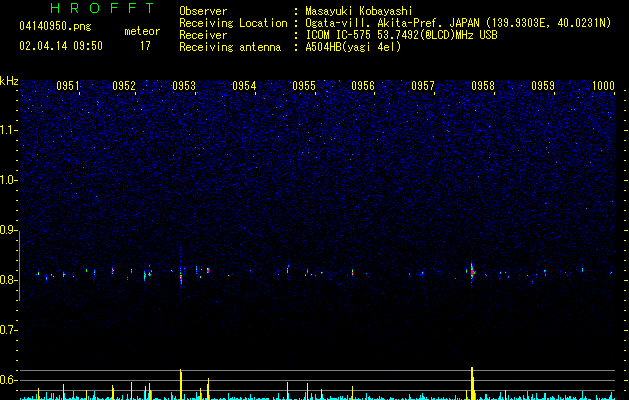Click the 1.0 kHz axis label
This screenshot has width=629, height=400.
click(x=8, y=180)
